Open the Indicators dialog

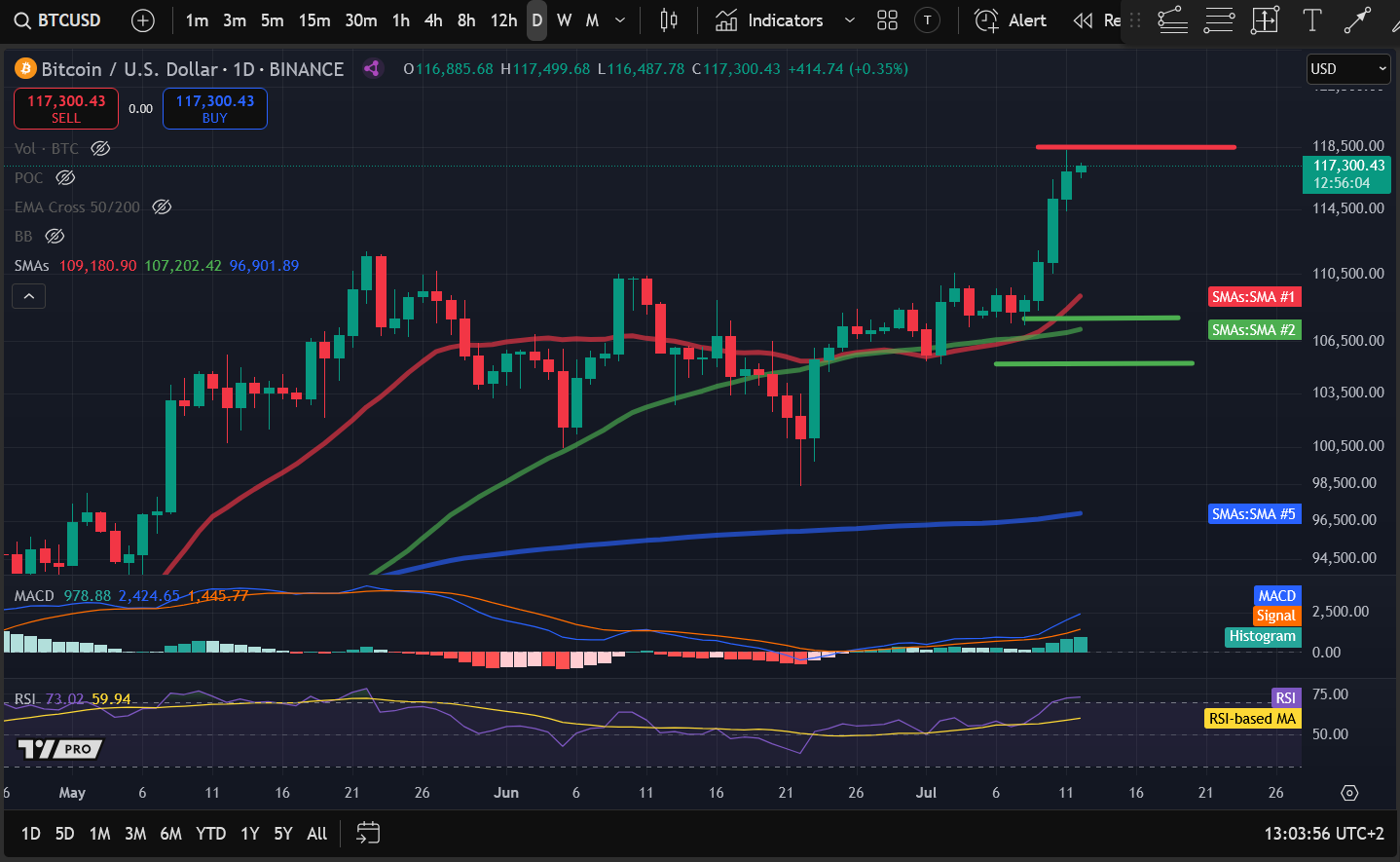pyautogui.click(x=769, y=20)
